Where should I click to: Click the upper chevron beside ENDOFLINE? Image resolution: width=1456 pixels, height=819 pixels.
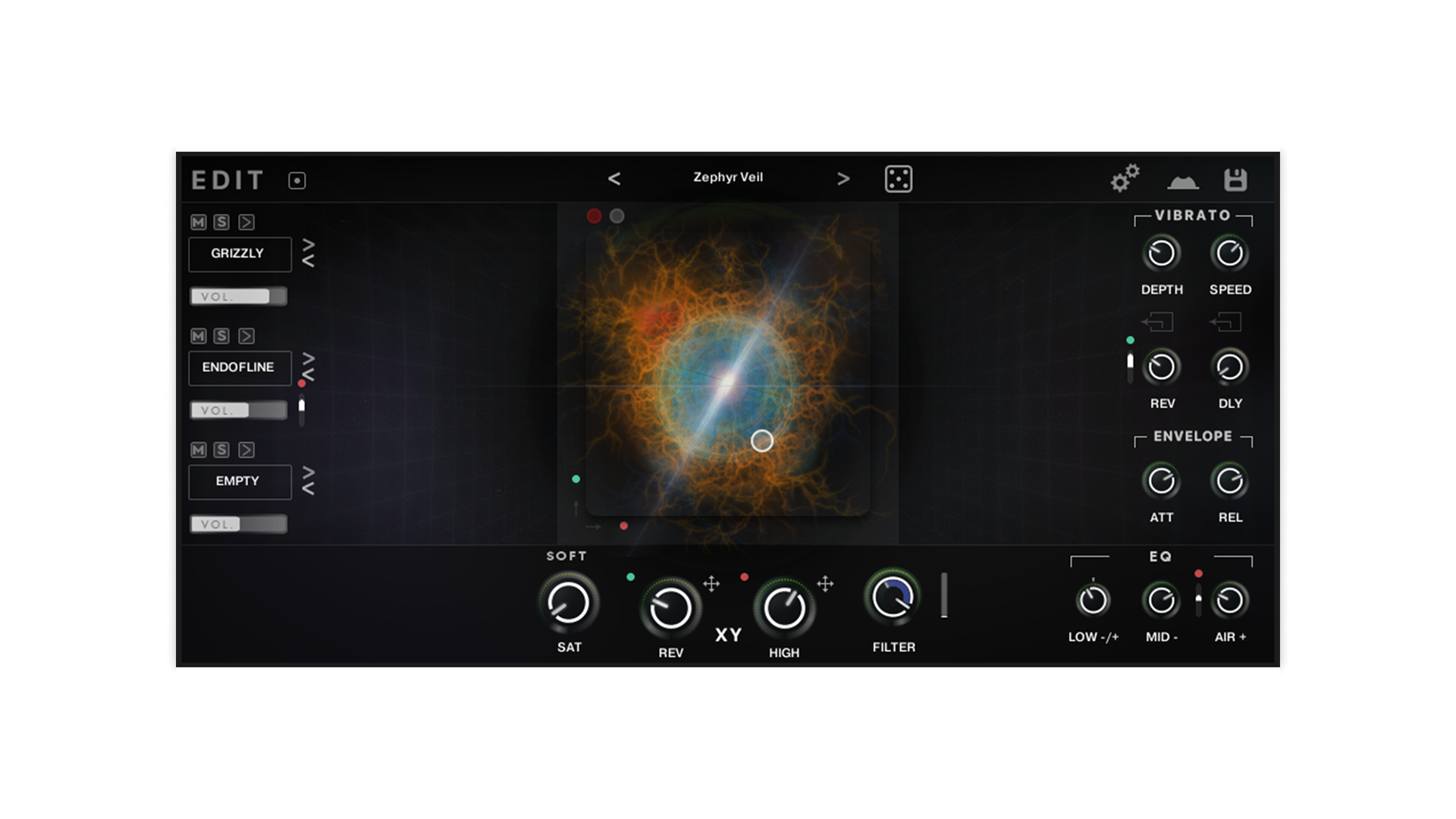coord(309,359)
